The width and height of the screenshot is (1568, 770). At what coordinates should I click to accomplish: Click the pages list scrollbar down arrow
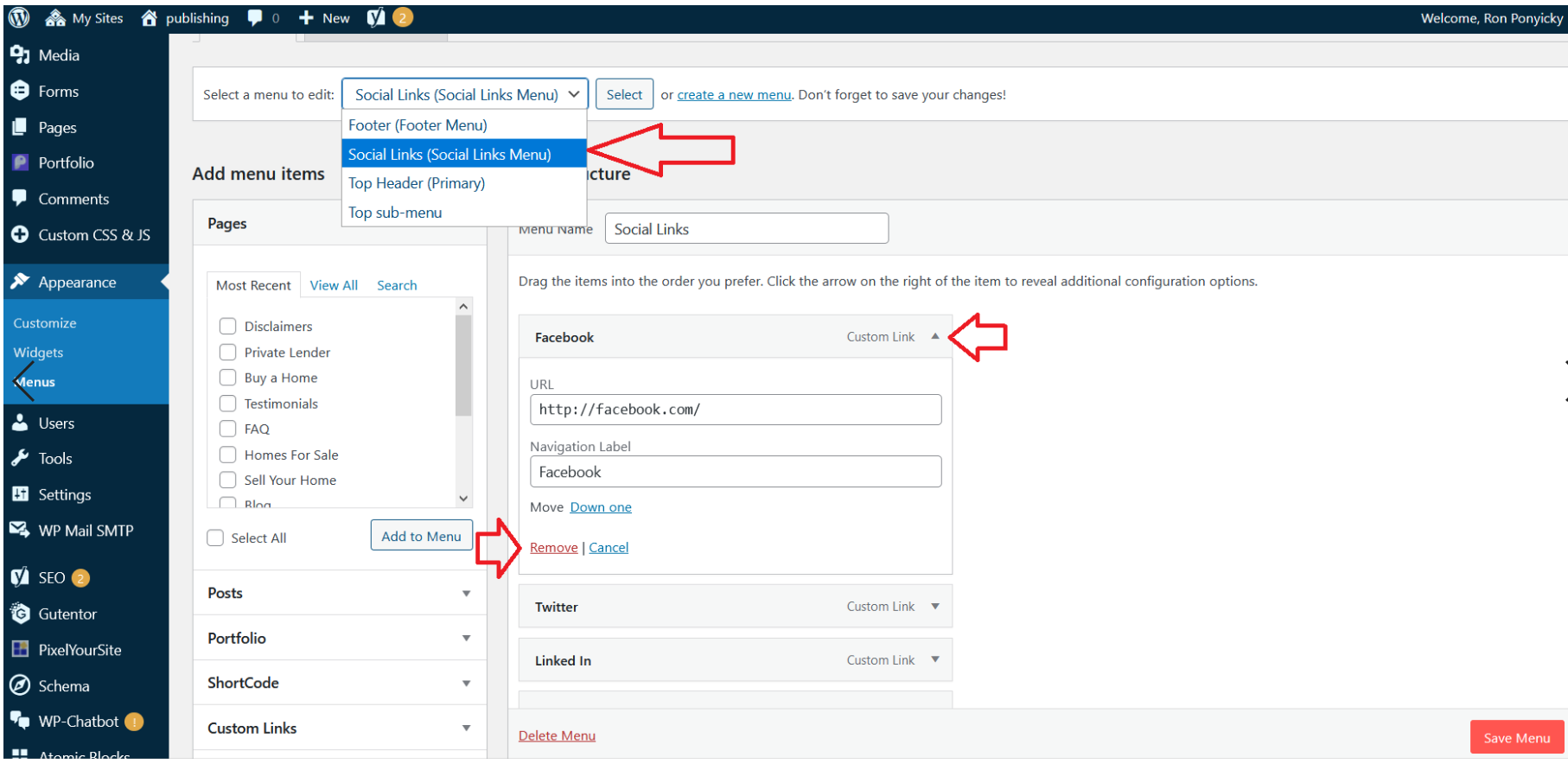pos(464,499)
